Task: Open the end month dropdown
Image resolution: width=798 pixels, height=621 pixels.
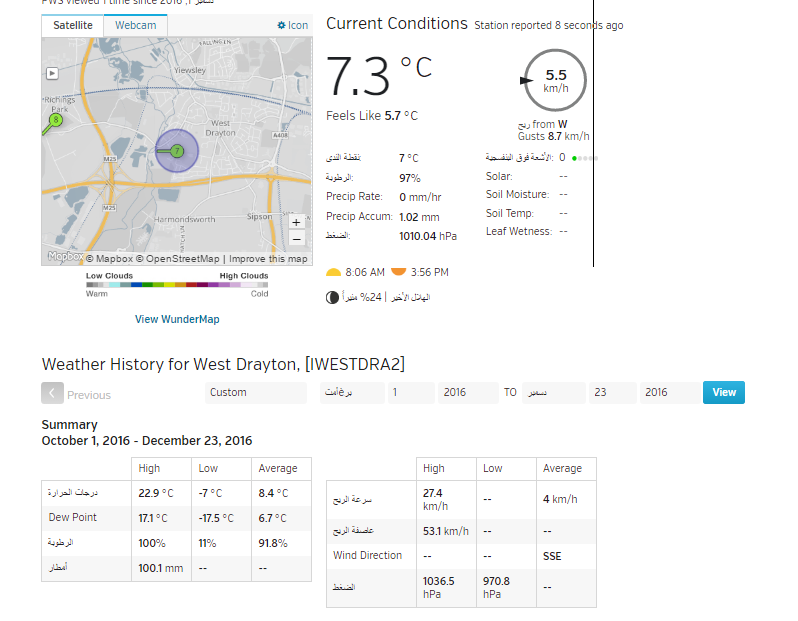Action: point(554,392)
